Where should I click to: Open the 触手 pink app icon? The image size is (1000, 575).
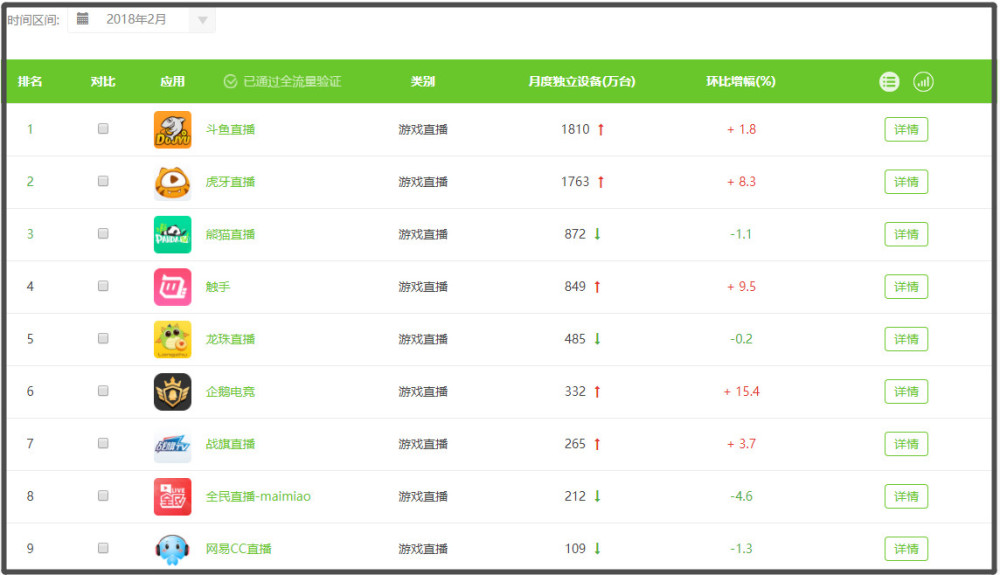(x=172, y=287)
